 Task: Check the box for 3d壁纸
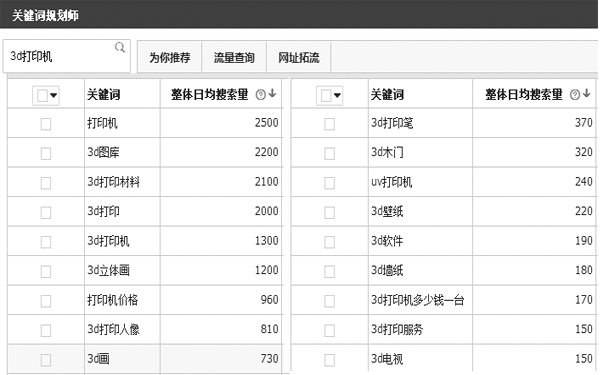tap(329, 212)
